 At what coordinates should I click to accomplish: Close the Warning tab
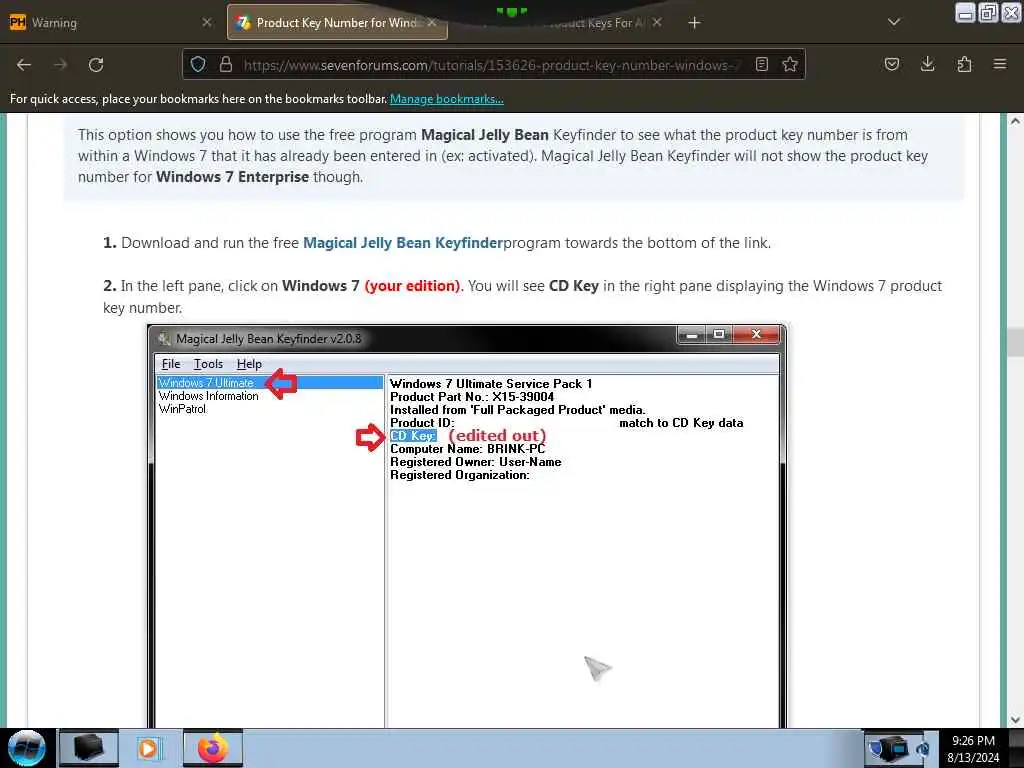coord(206,22)
